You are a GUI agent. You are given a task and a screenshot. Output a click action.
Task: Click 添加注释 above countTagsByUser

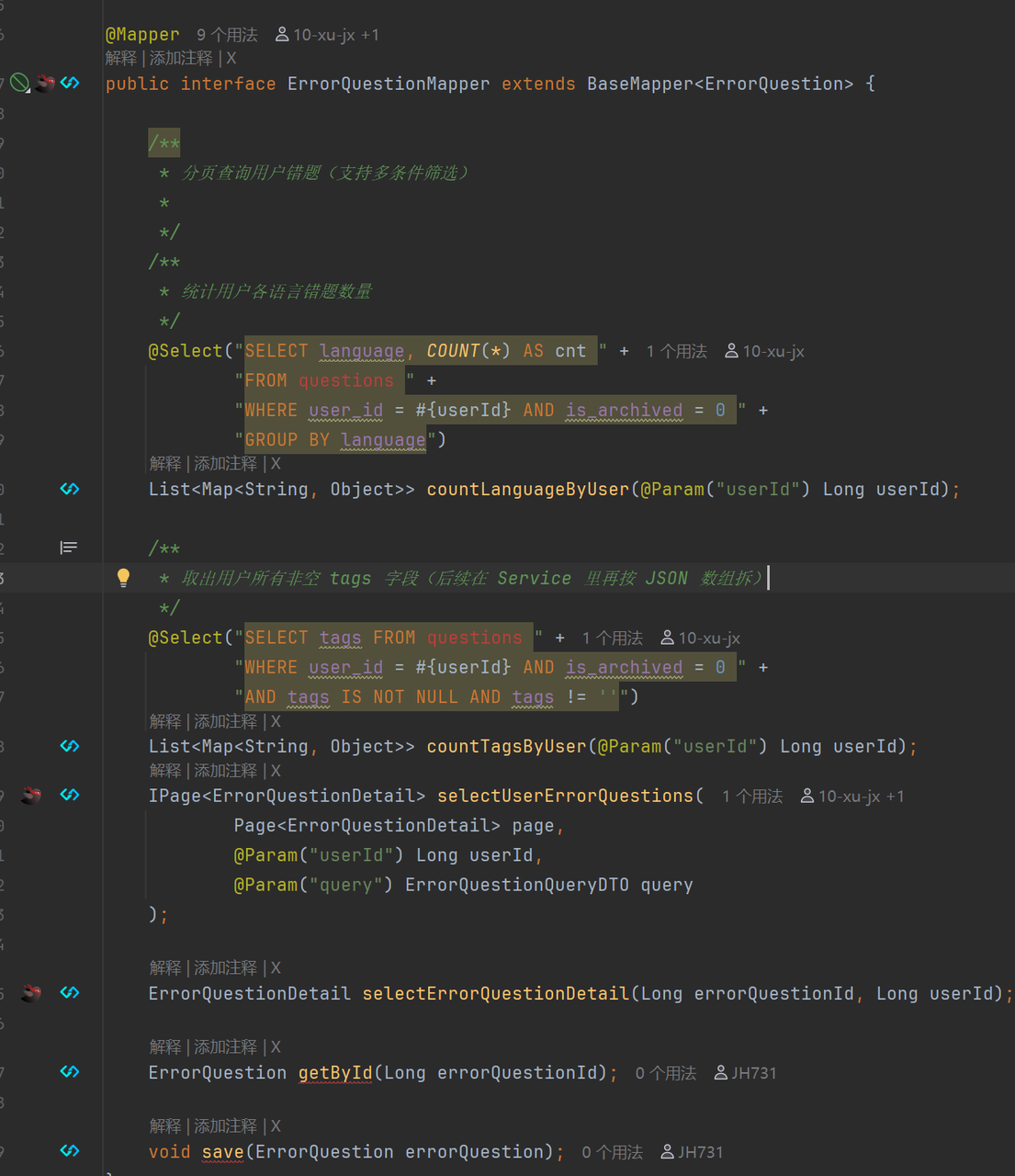click(x=225, y=721)
